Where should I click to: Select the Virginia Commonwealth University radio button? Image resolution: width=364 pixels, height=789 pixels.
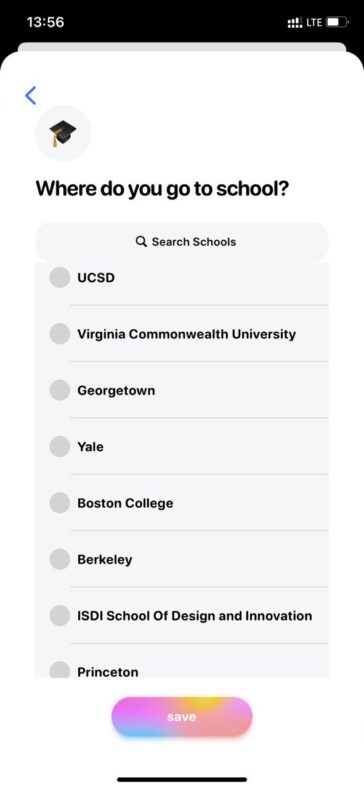[59, 334]
